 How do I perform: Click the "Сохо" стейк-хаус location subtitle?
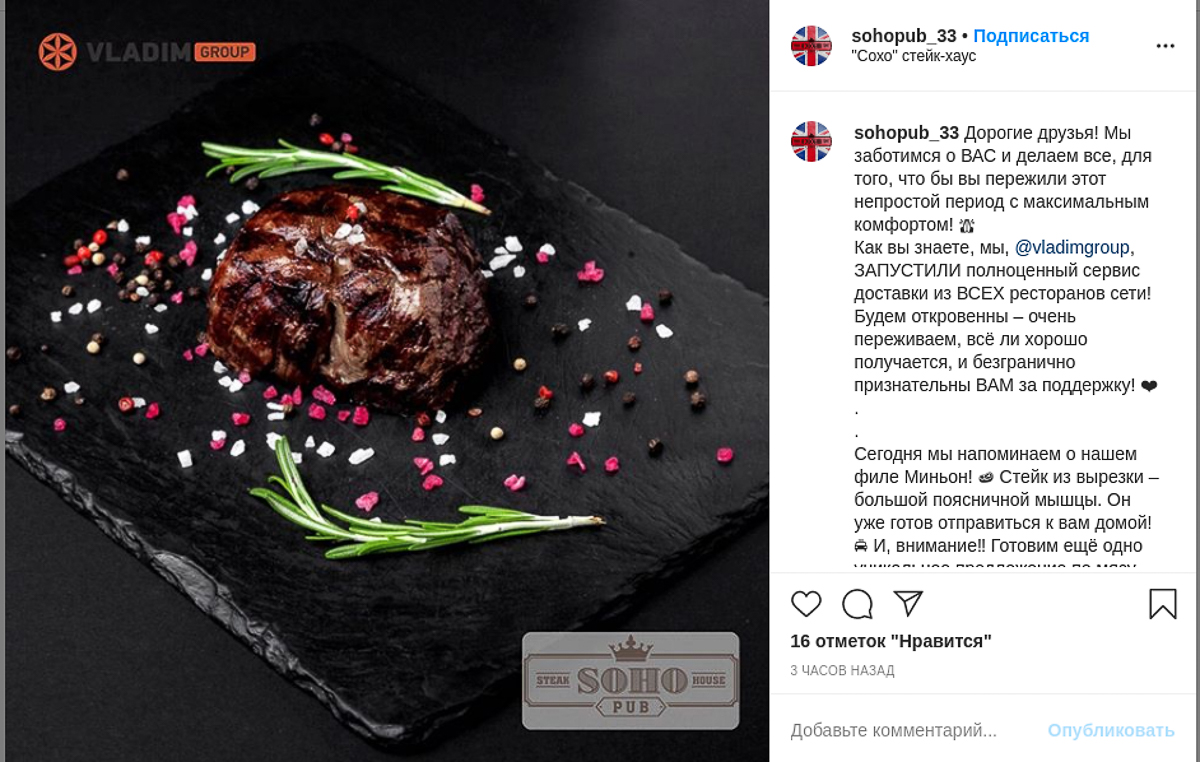tap(914, 57)
